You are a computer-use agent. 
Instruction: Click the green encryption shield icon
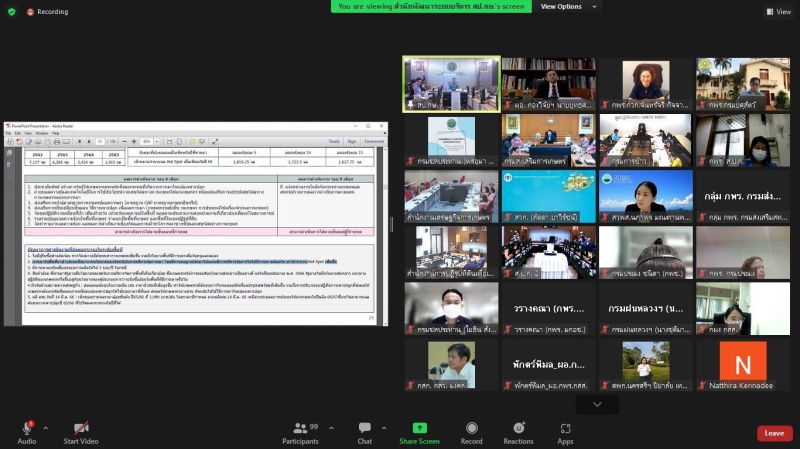[x=10, y=12]
